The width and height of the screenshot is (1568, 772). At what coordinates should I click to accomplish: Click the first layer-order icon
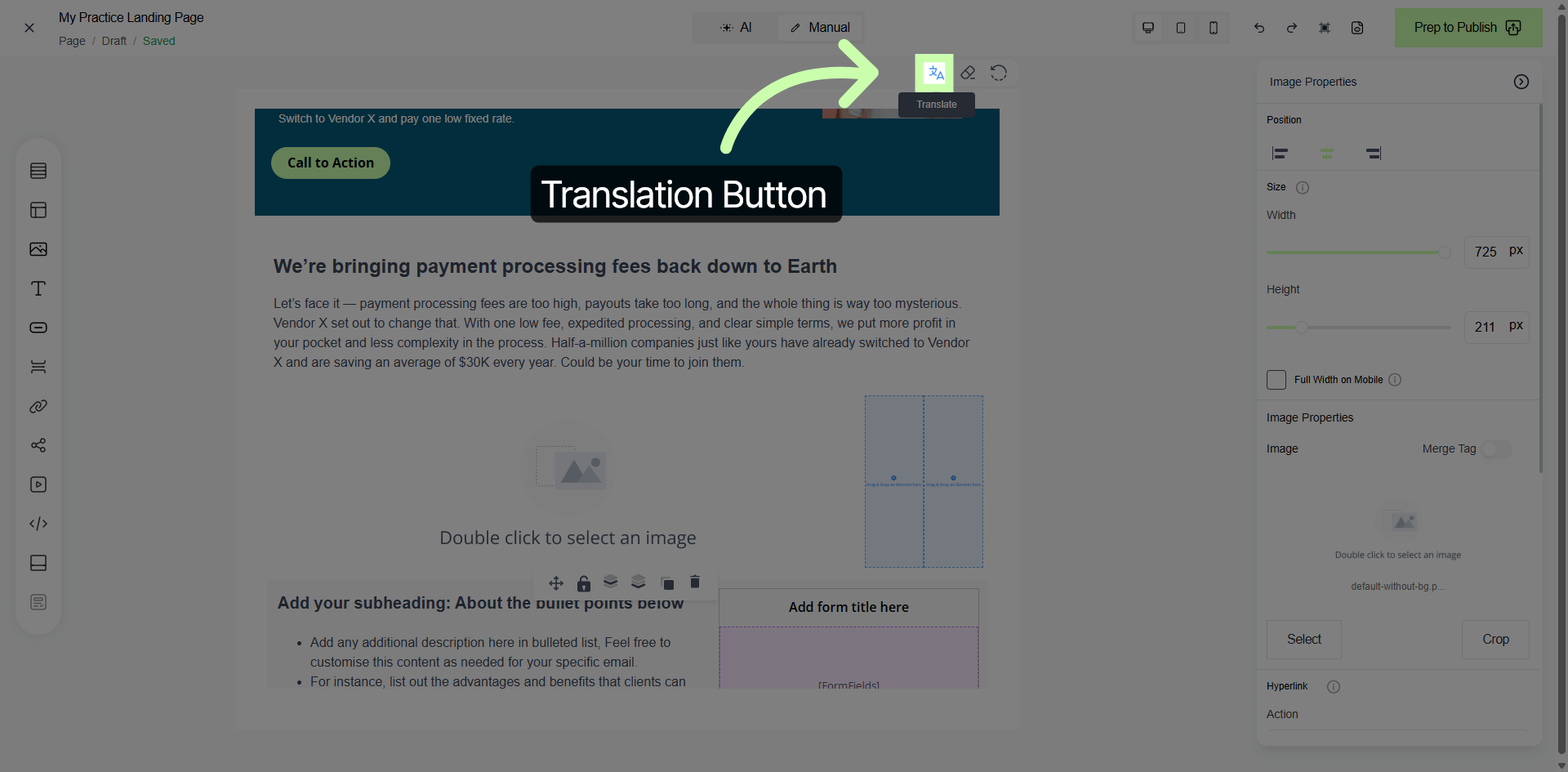611,582
